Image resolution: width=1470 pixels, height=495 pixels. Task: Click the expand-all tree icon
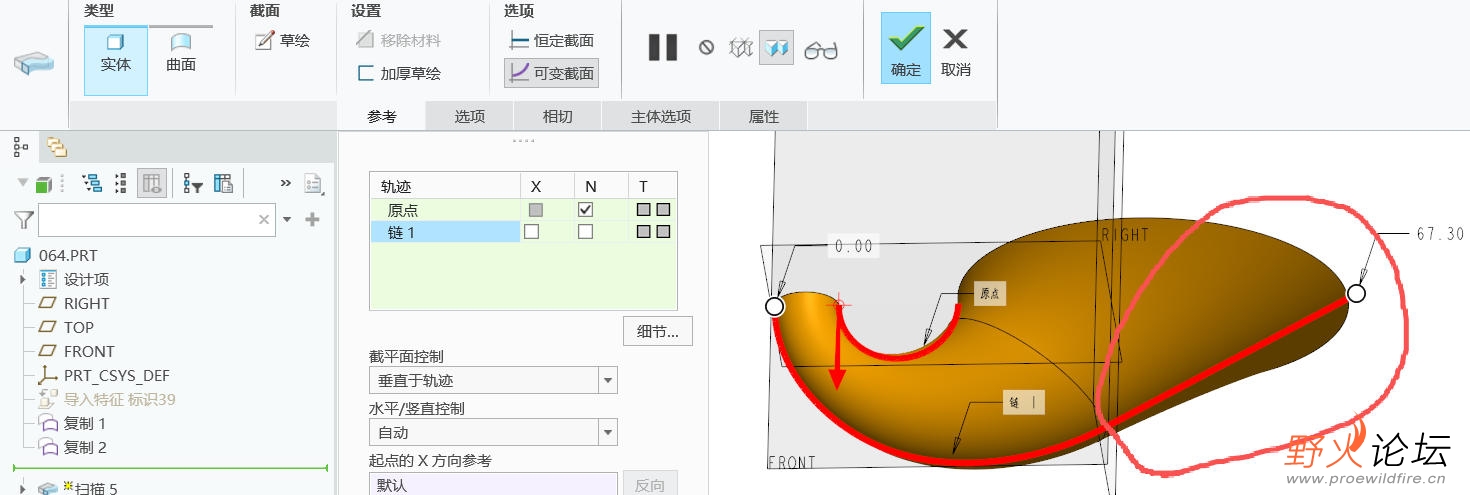(92, 183)
